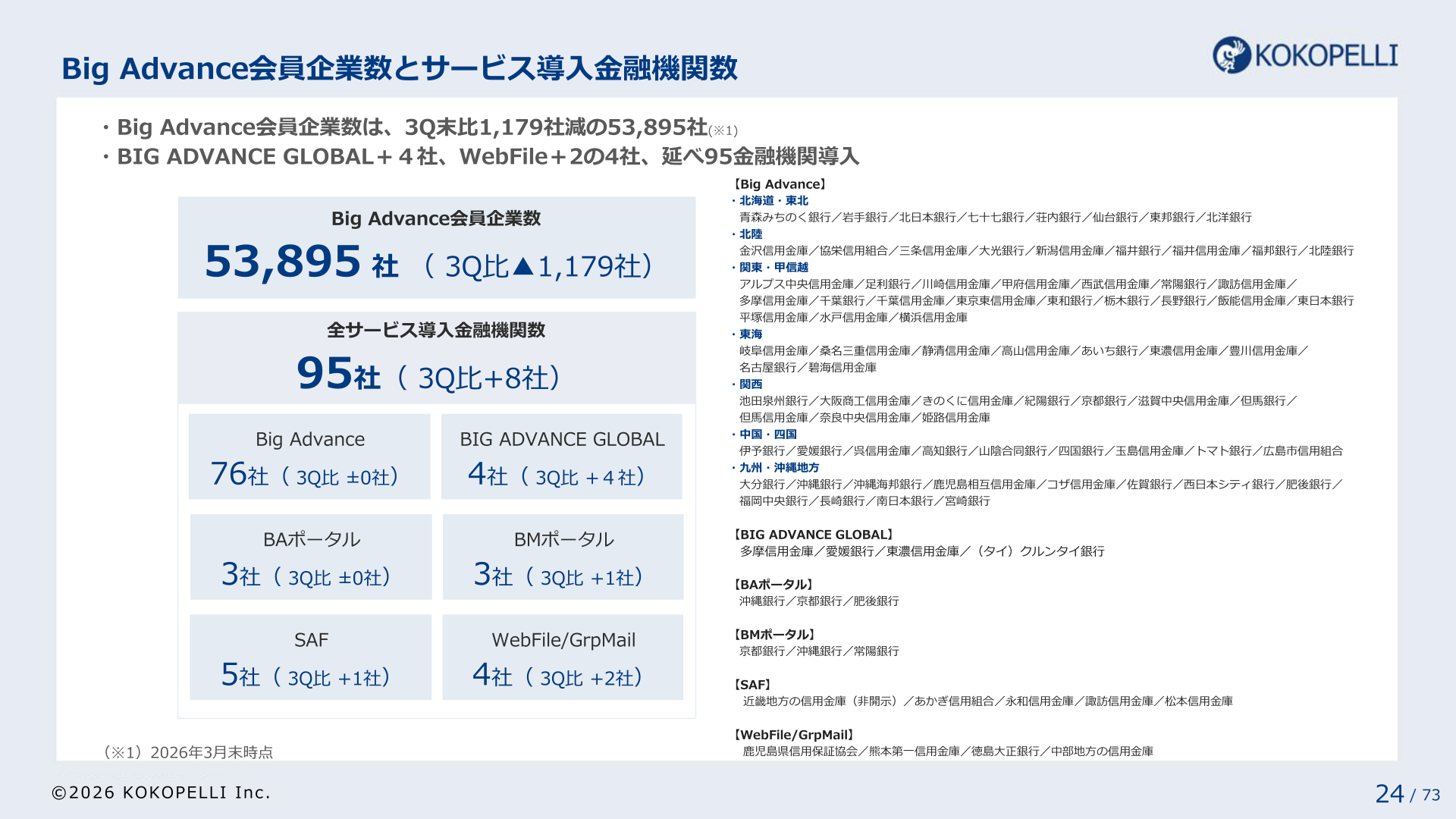Click the line starting '池田泉州銀行'

(x=1018, y=401)
